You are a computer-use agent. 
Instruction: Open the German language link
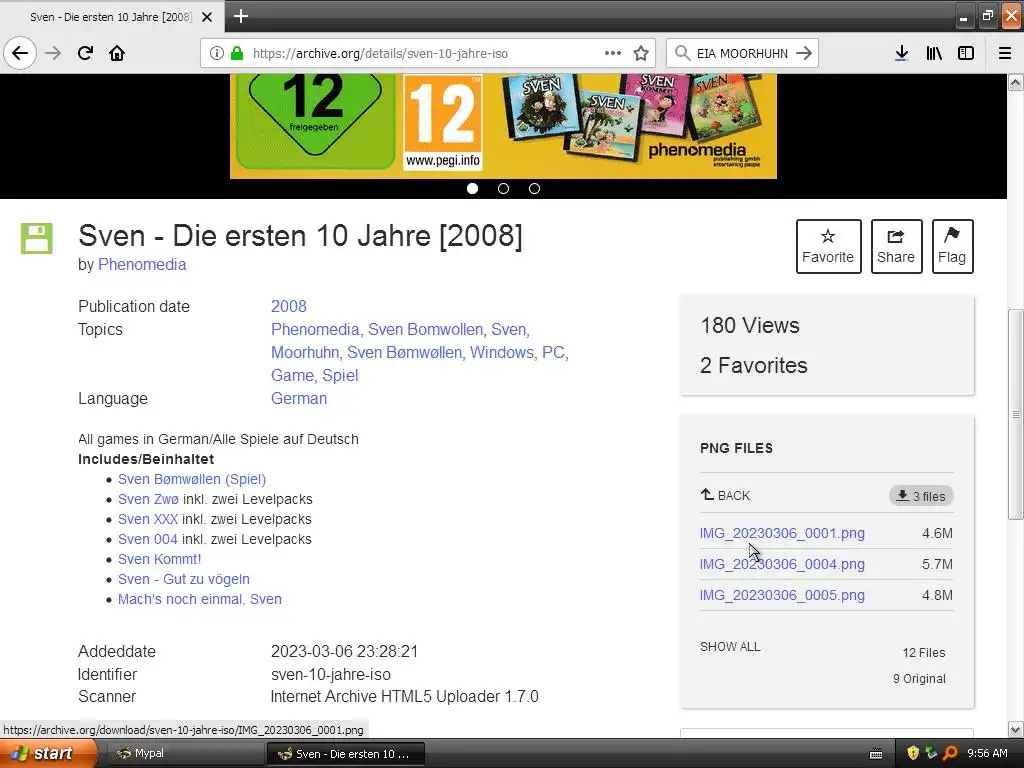(x=299, y=398)
